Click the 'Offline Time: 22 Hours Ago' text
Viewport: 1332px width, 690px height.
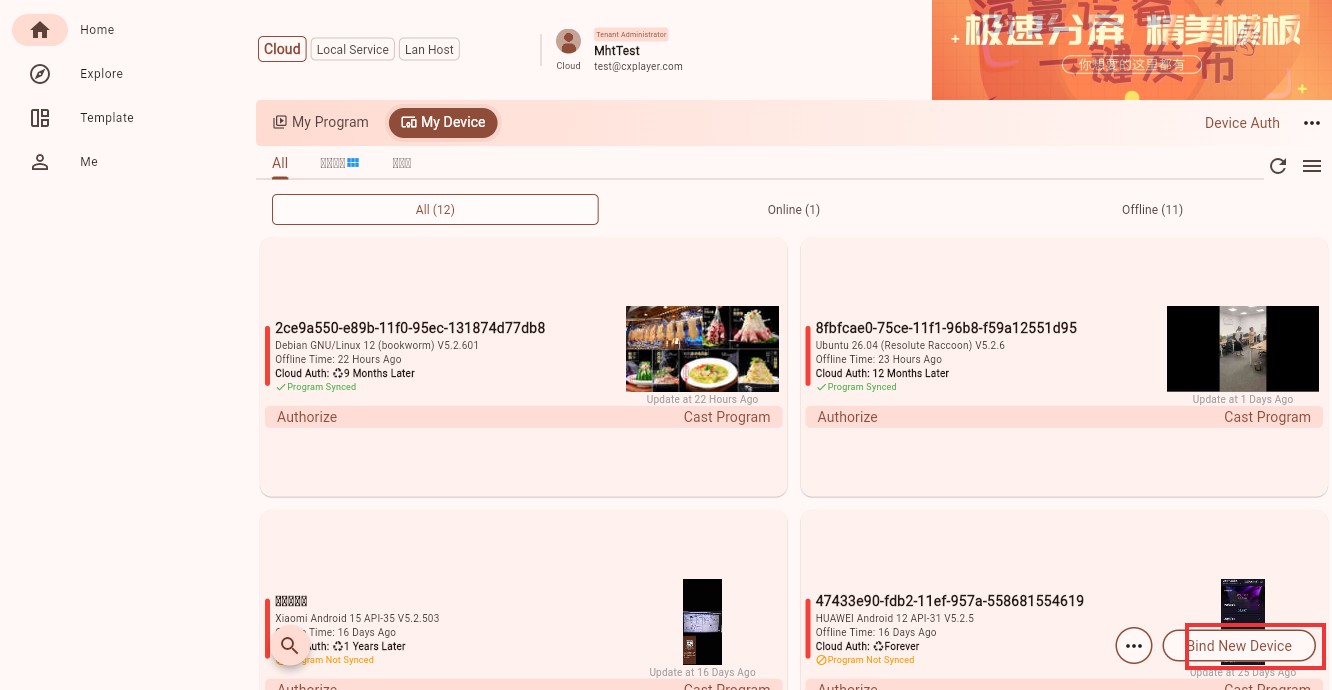[x=338, y=359]
